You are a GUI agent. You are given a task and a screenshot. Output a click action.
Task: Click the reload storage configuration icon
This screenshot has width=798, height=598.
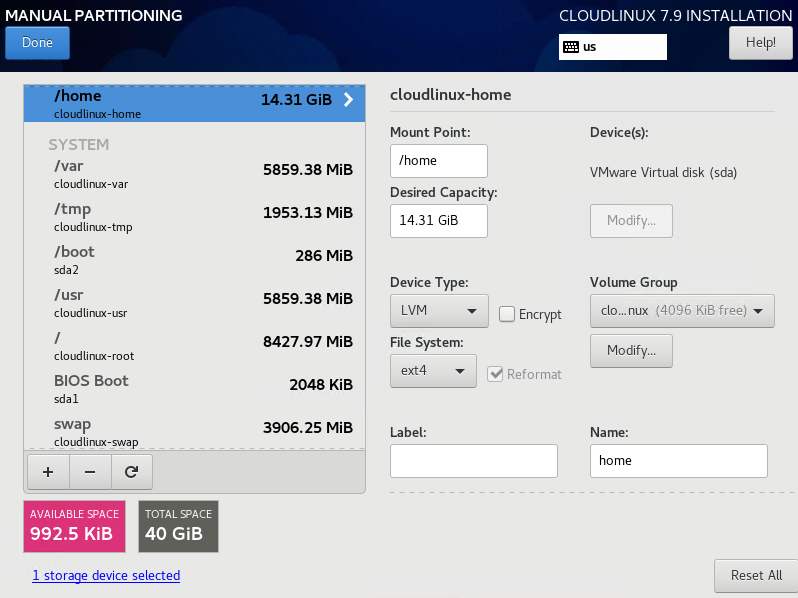click(x=132, y=472)
